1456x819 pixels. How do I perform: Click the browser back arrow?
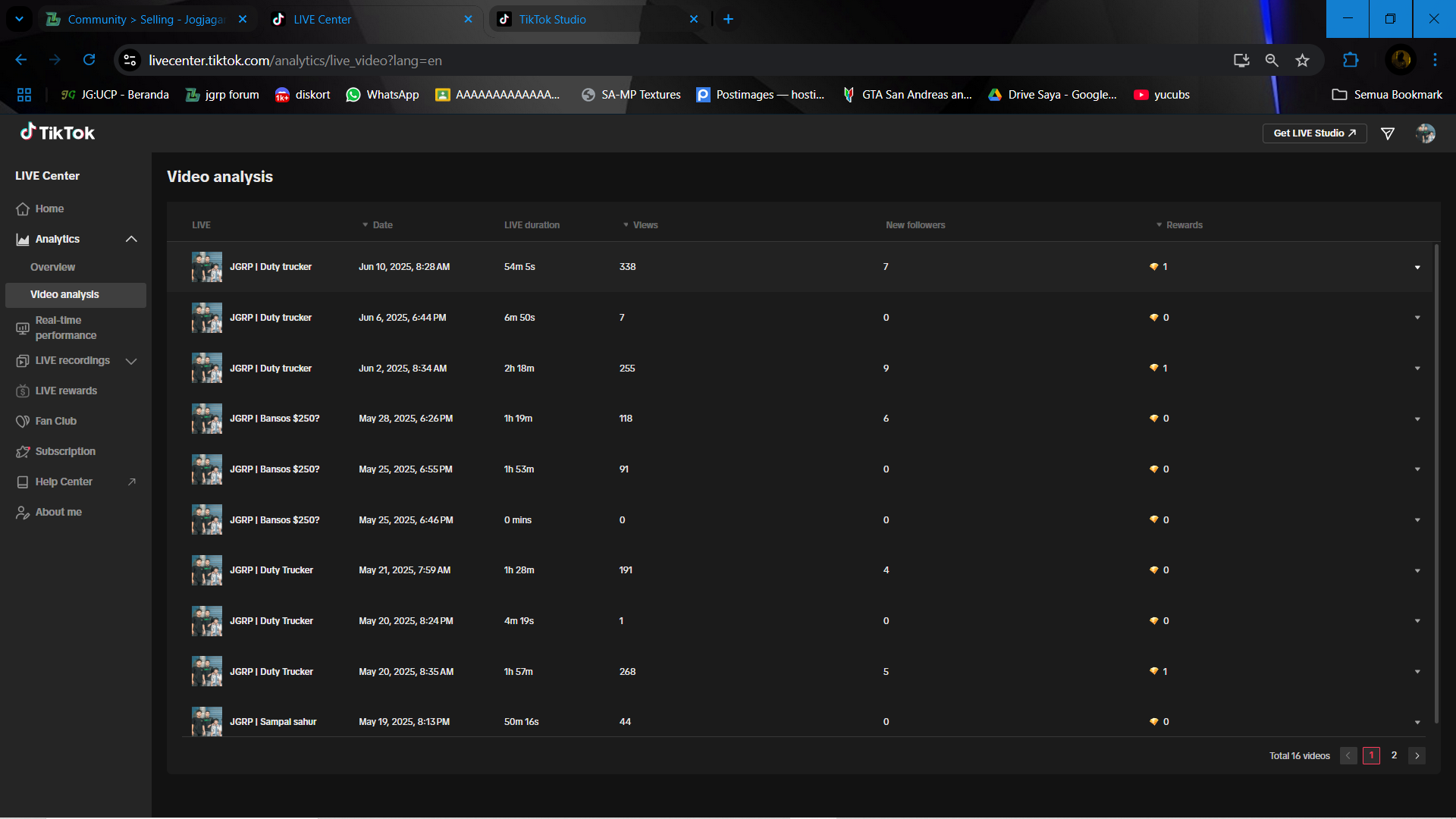click(x=21, y=60)
